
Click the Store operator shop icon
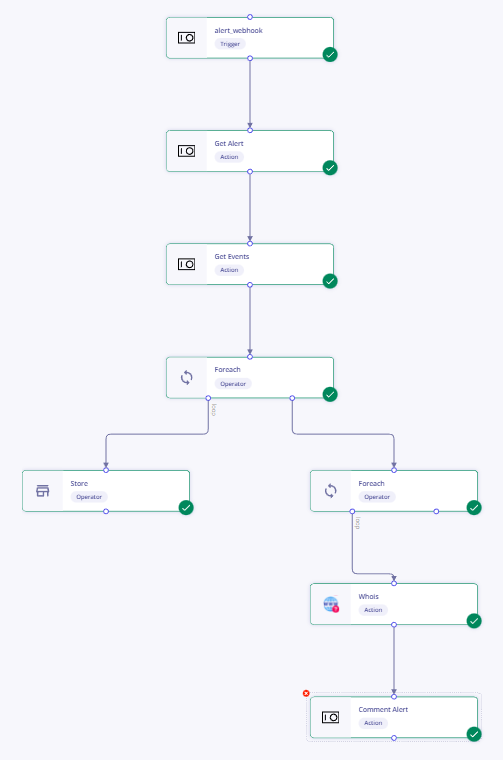[43, 491]
